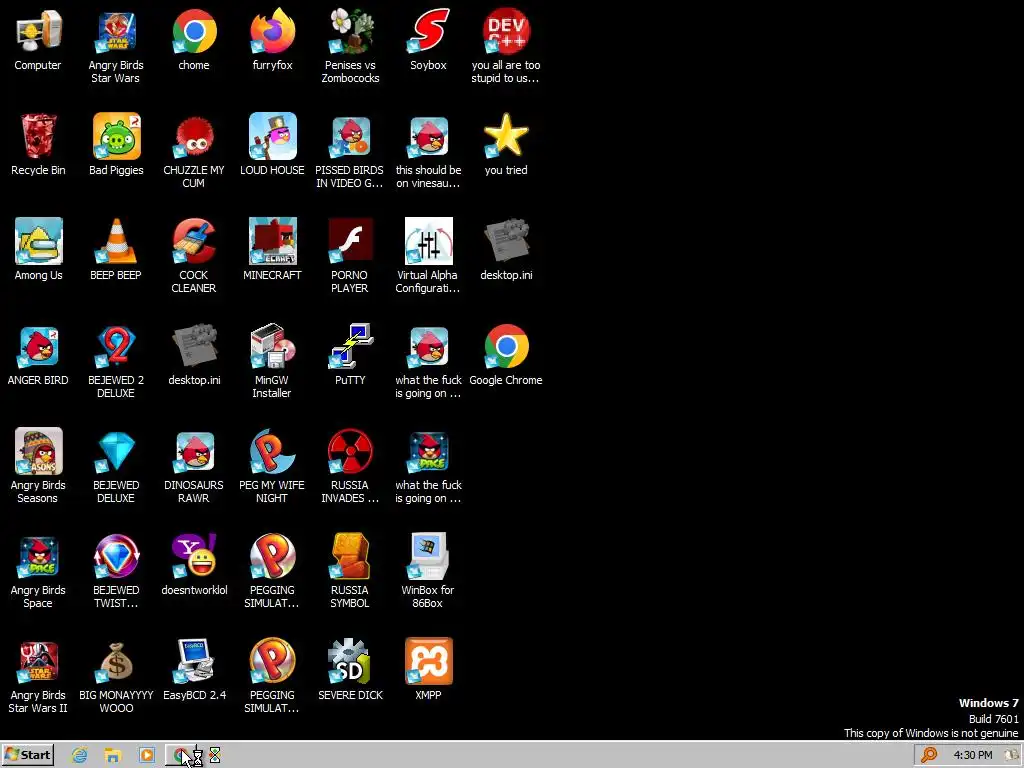Open Windows Explorer folder in taskbar
This screenshot has width=1024, height=768.
pyautogui.click(x=113, y=756)
